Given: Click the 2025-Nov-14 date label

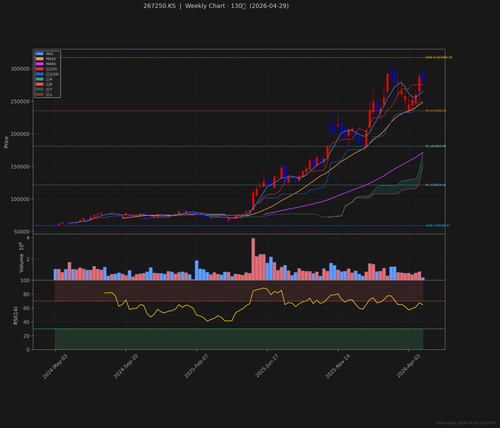Looking at the screenshot, I should [x=338, y=366].
